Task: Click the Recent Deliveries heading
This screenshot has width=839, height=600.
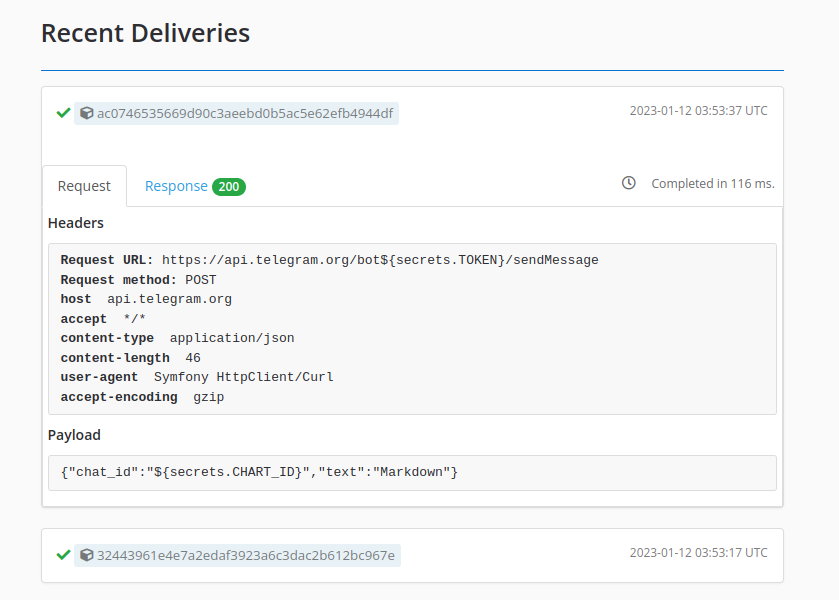Action: tap(145, 33)
